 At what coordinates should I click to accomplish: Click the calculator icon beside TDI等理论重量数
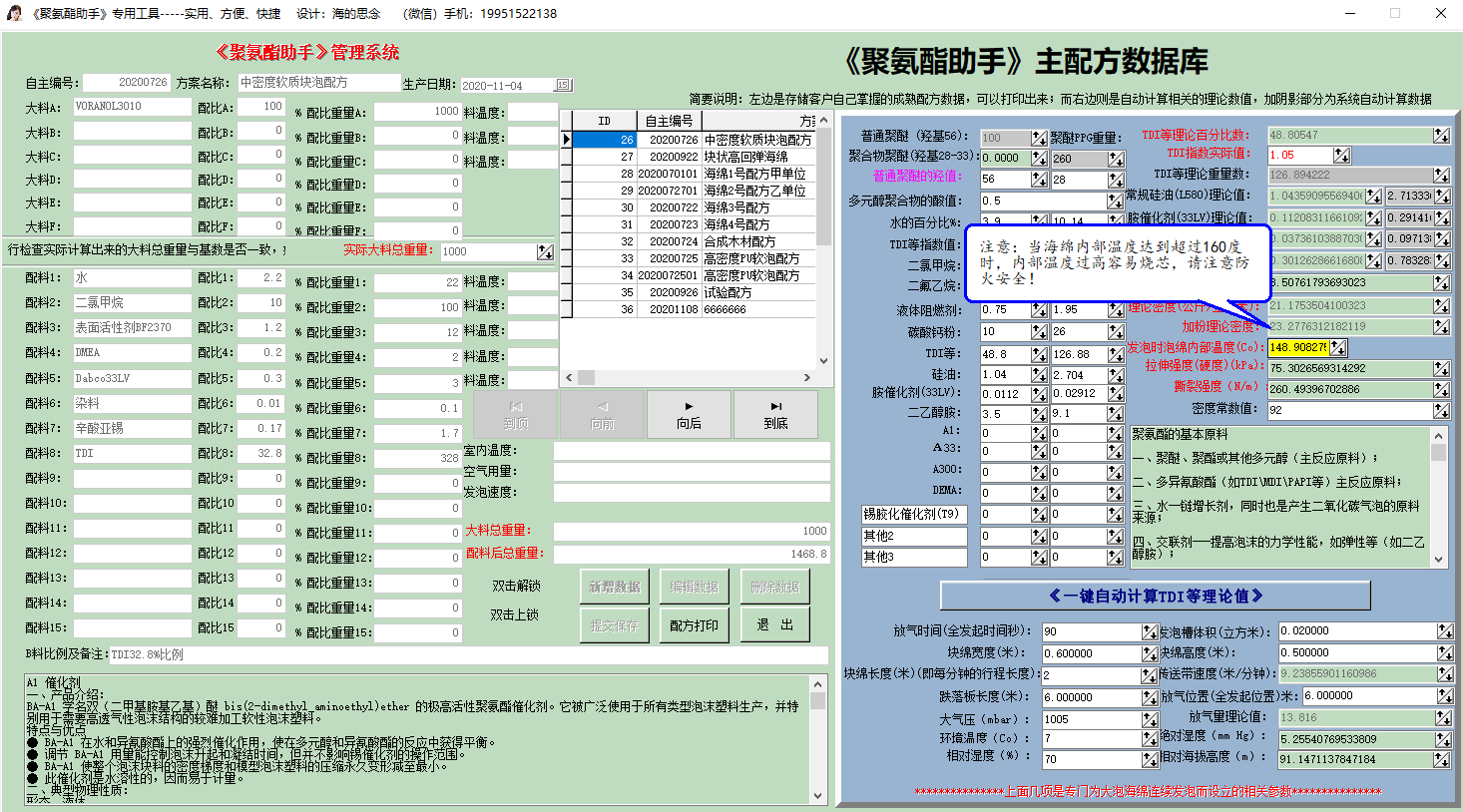click(1442, 175)
